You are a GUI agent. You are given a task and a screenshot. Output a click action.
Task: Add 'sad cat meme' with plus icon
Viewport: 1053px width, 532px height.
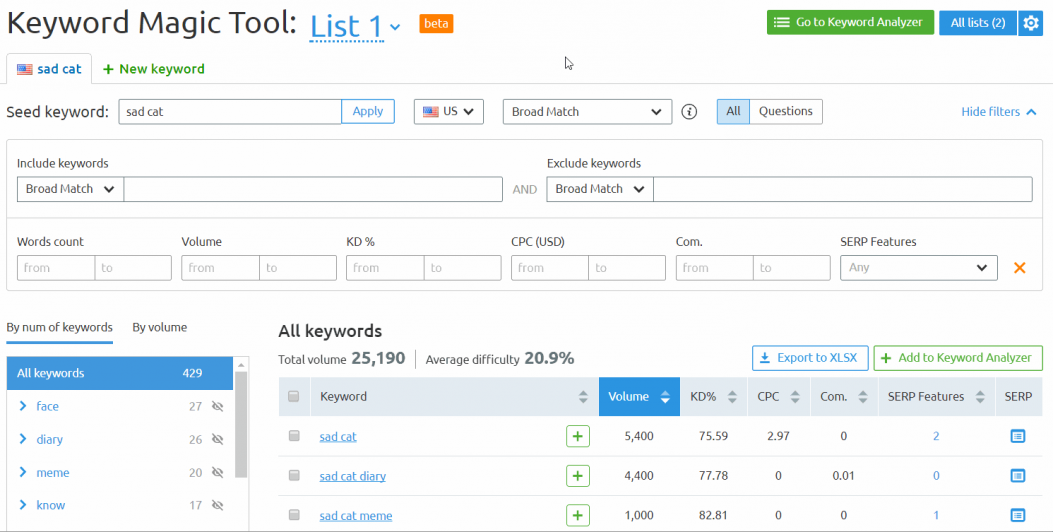(x=578, y=516)
